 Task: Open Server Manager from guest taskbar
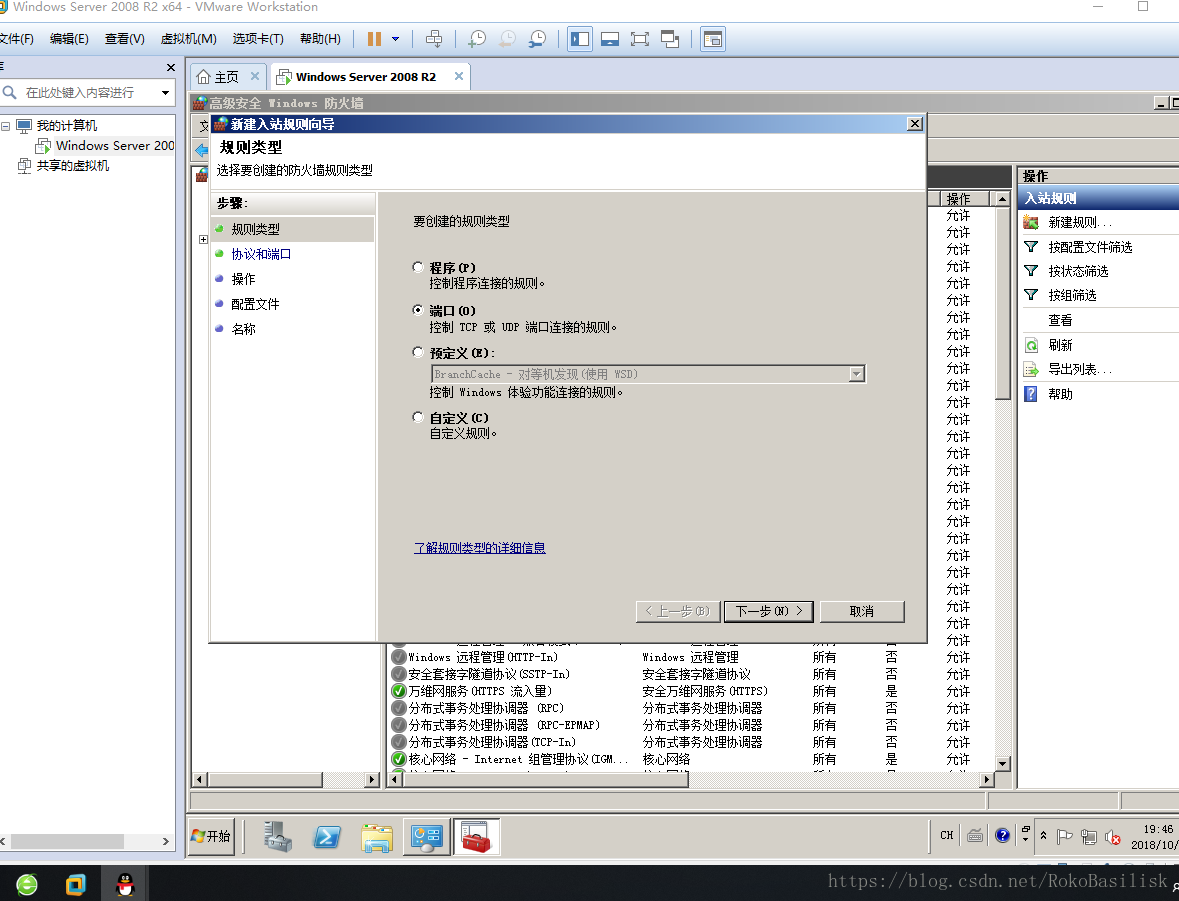(x=277, y=836)
